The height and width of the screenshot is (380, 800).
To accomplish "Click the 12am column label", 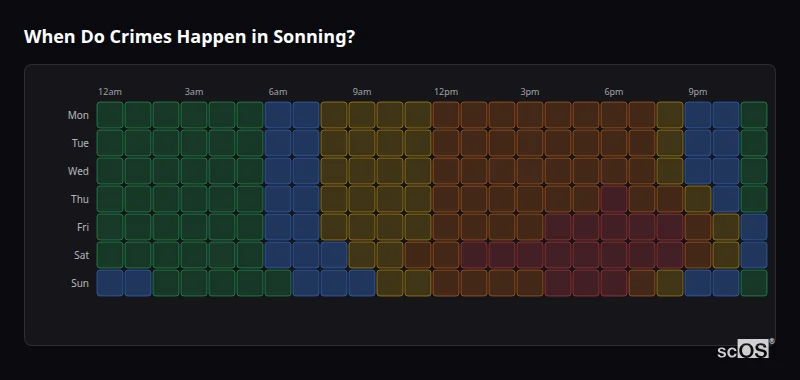I will tap(110, 92).
